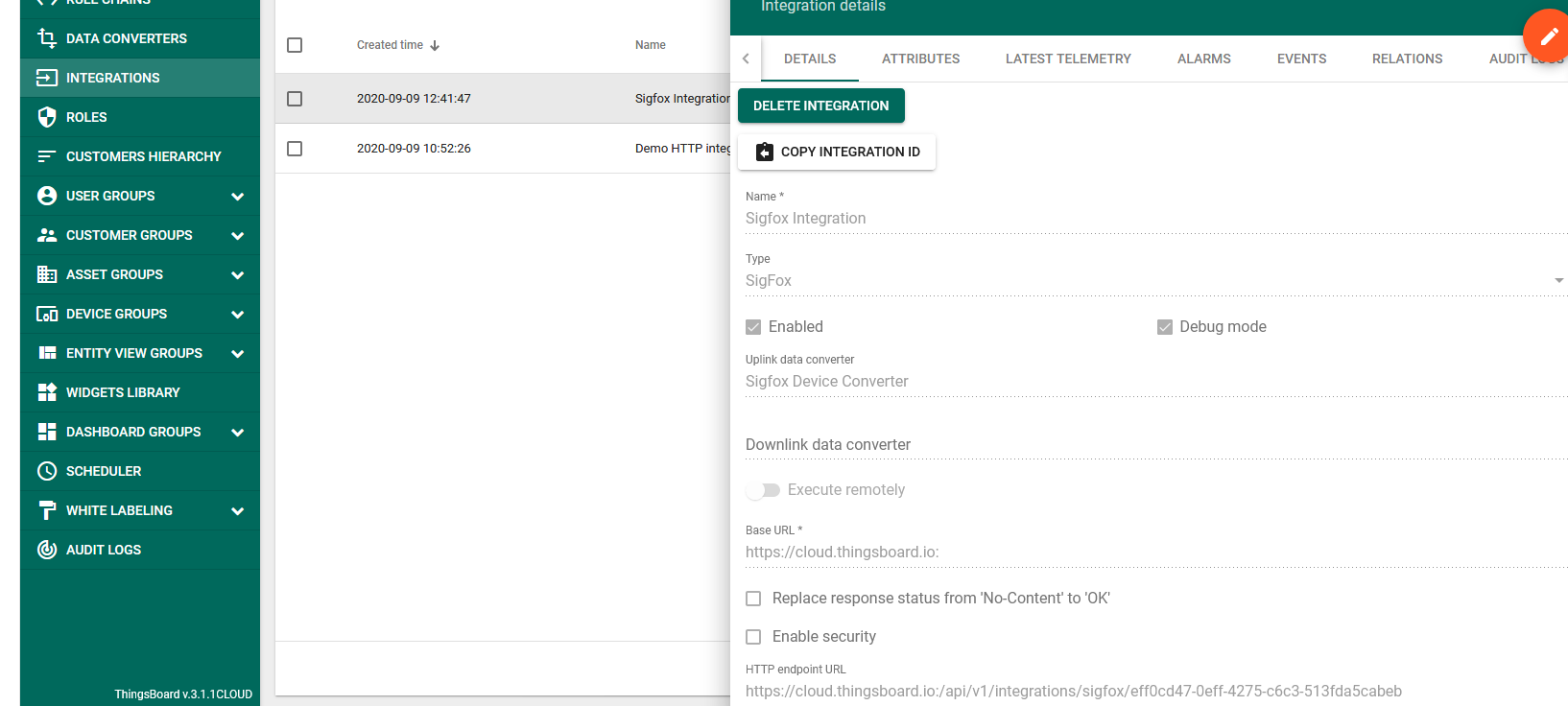Expand the Device Groups menu chevron
The image size is (1568, 706).
tap(238, 315)
